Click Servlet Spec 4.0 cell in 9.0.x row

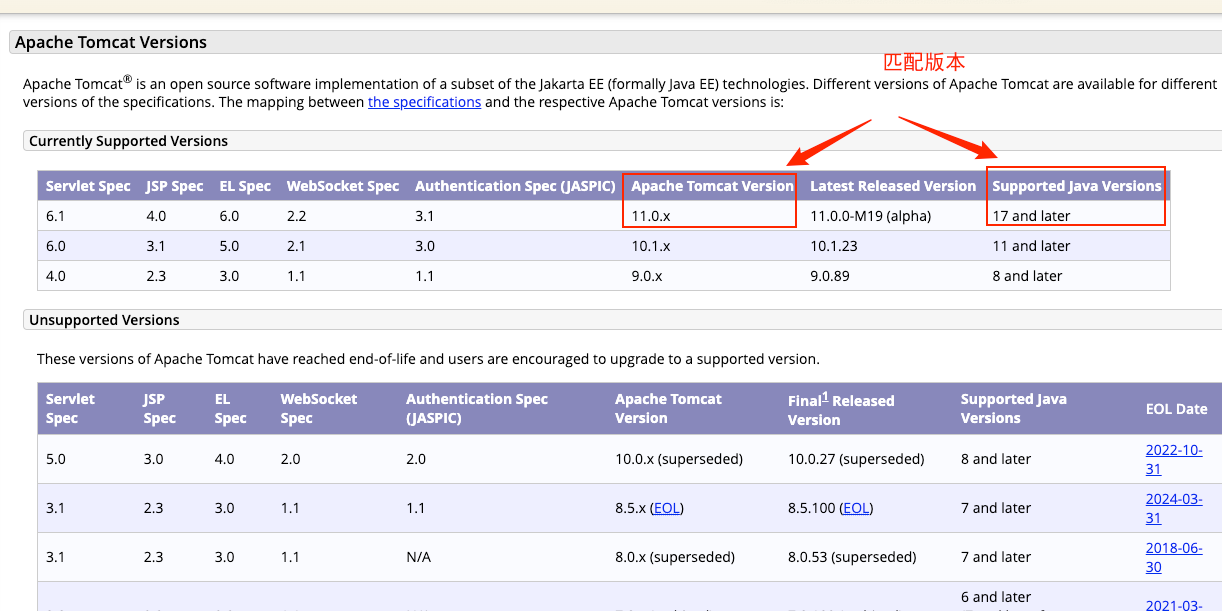56,276
